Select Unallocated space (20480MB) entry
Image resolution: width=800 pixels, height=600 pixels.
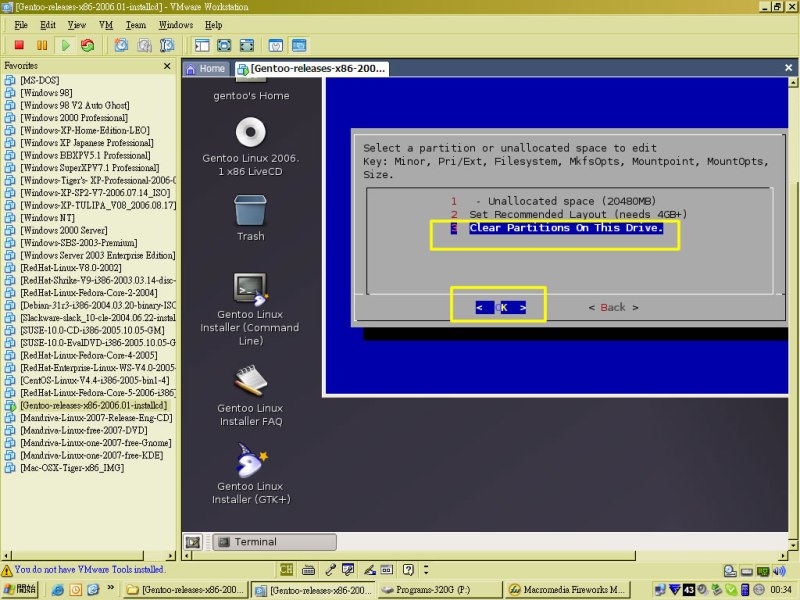click(x=554, y=201)
